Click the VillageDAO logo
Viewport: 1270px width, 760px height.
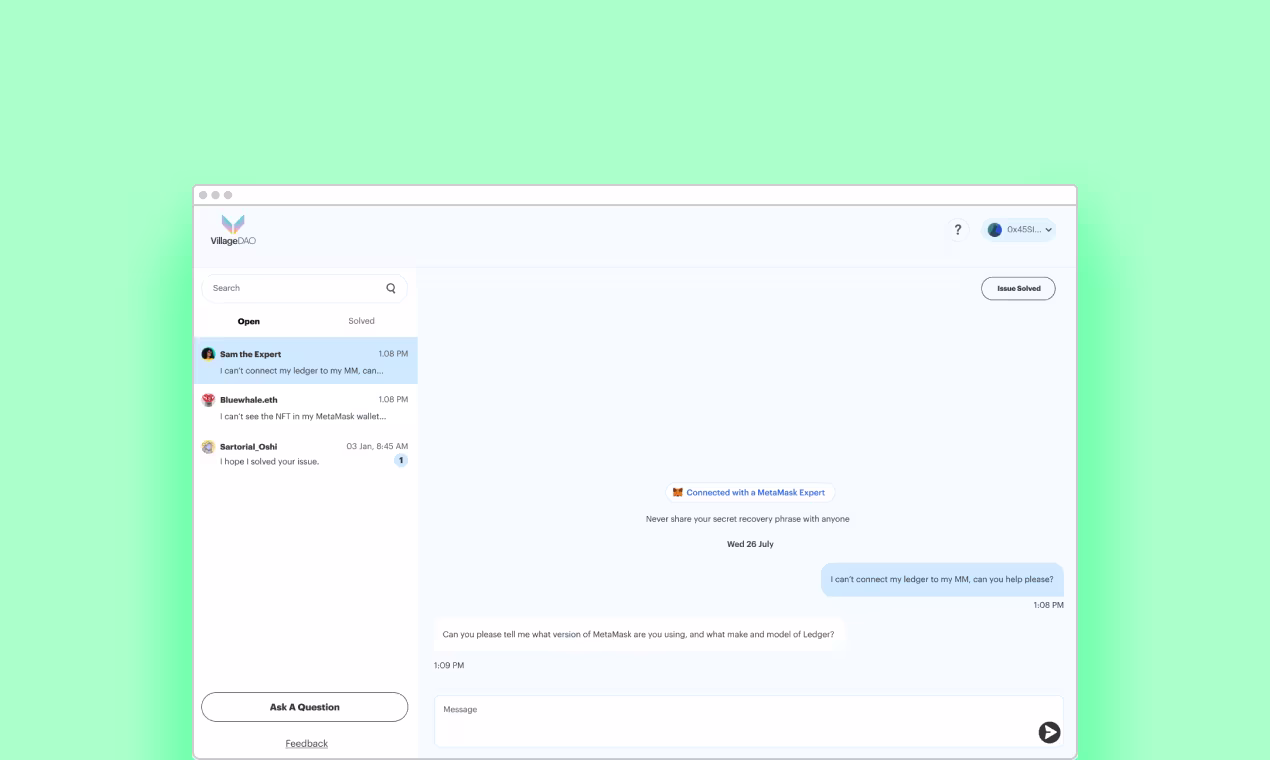tap(233, 230)
